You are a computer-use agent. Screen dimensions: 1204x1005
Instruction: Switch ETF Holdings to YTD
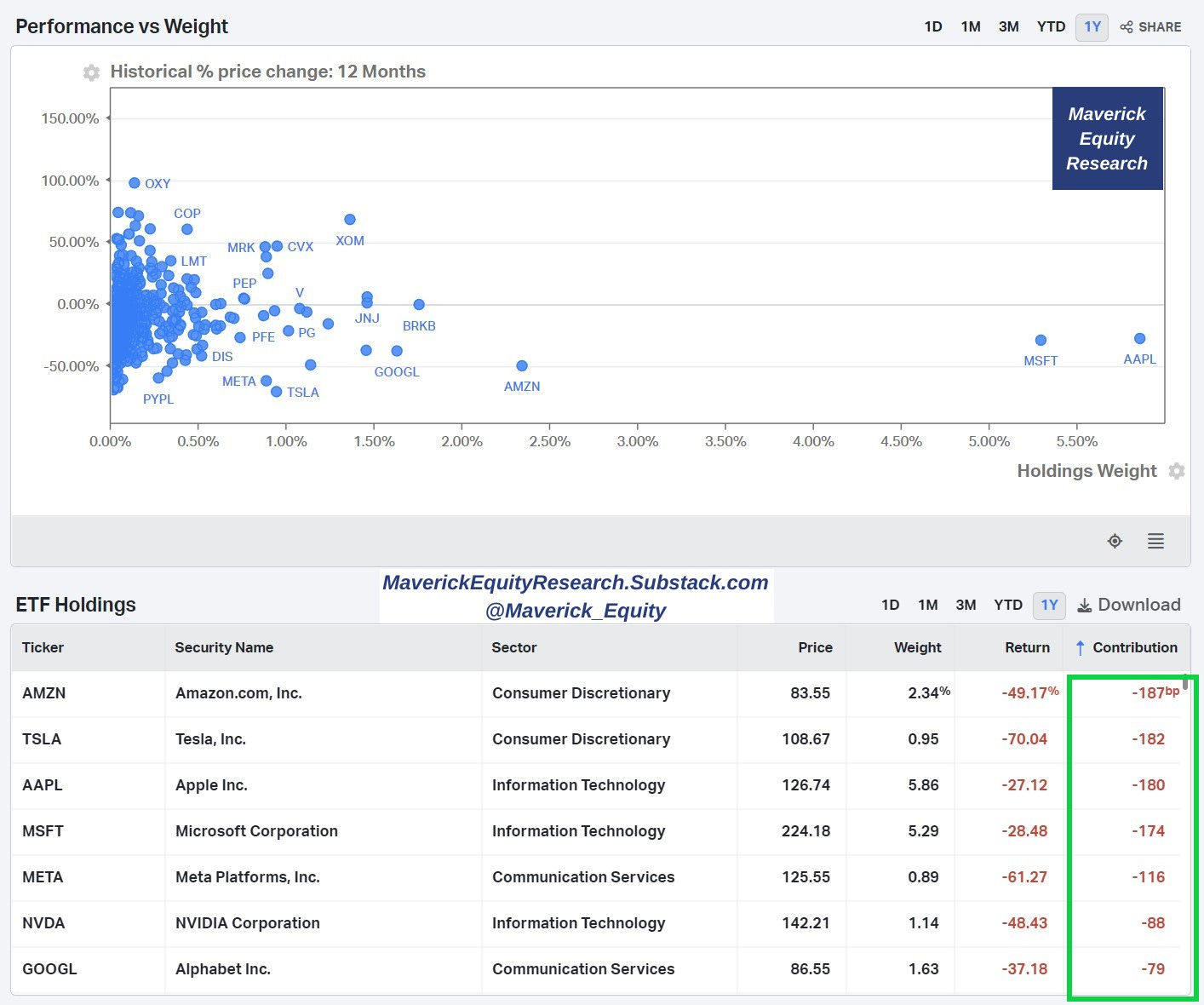[x=1008, y=605]
